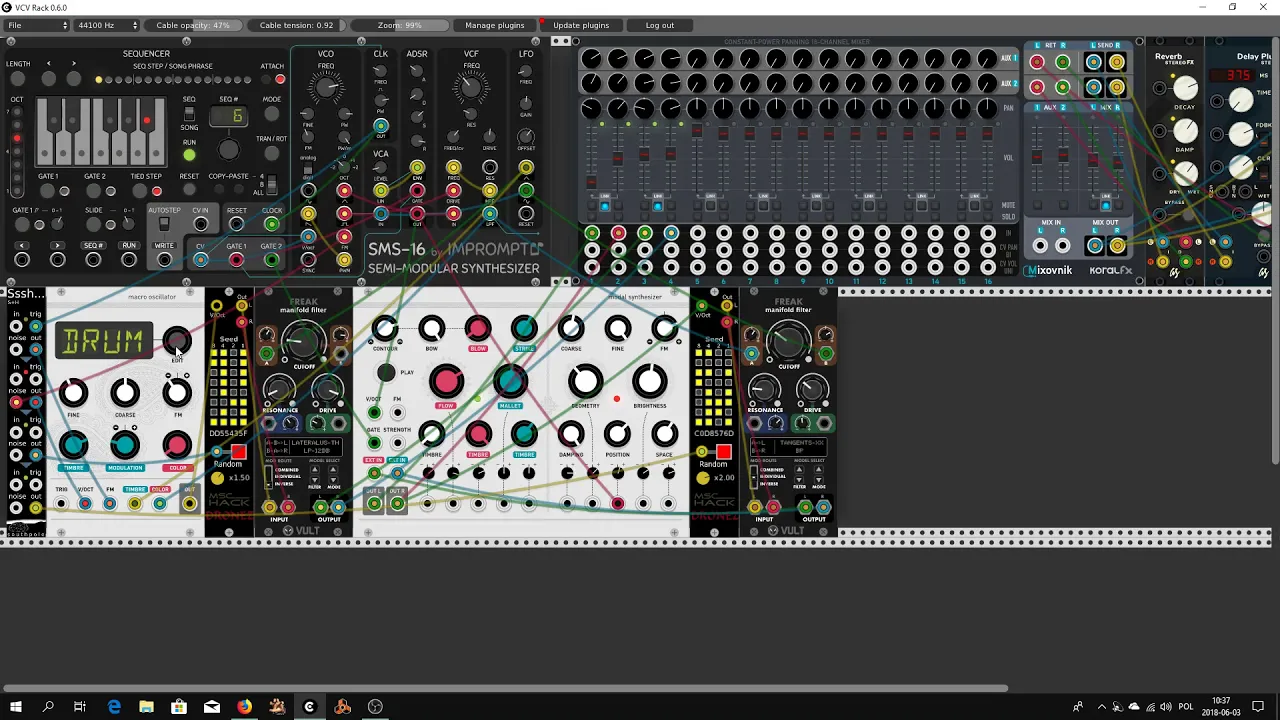
Task: Click CUTOFF knob on left Freak filter
Action: coord(303,343)
